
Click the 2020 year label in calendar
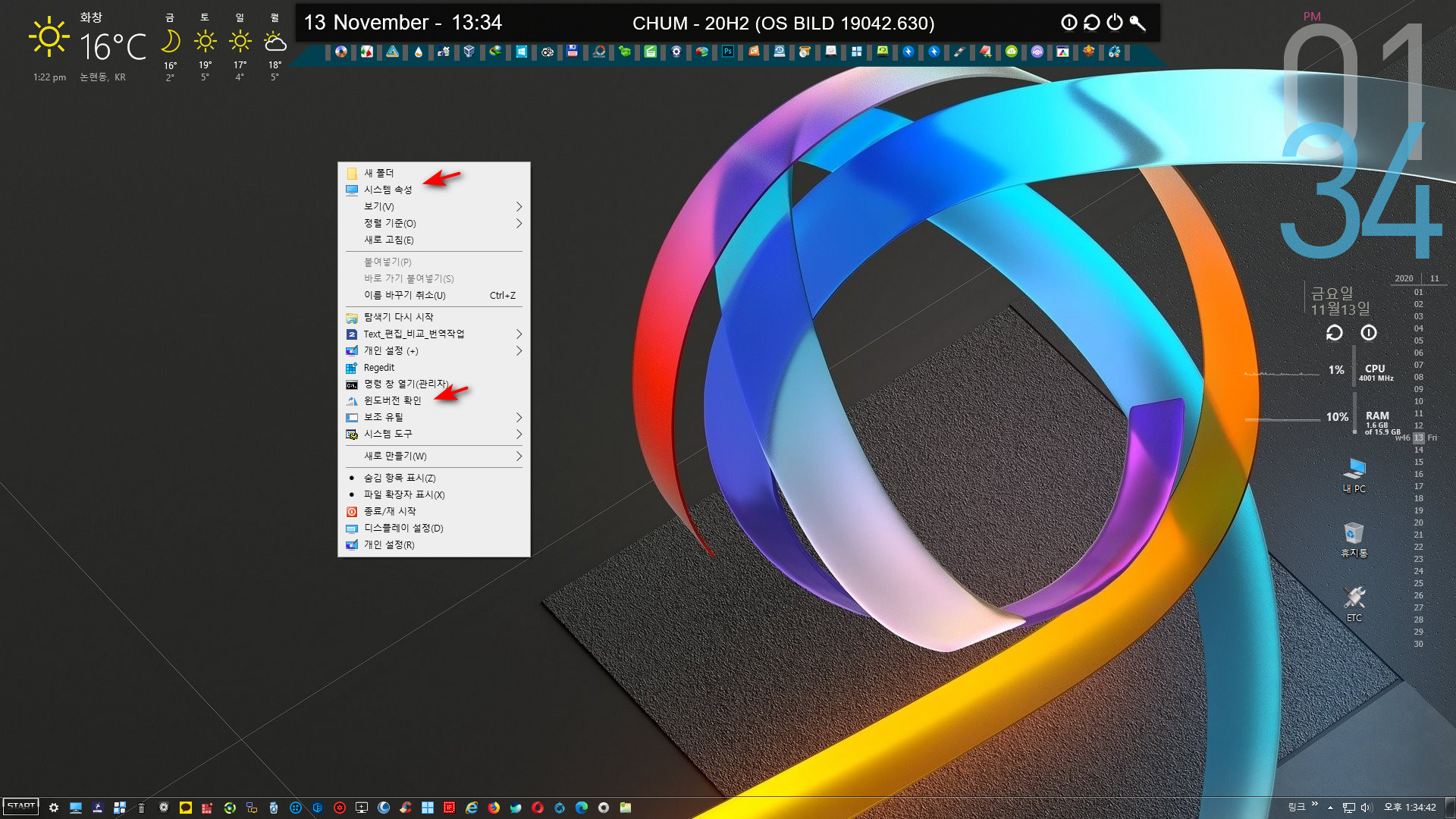1404,278
